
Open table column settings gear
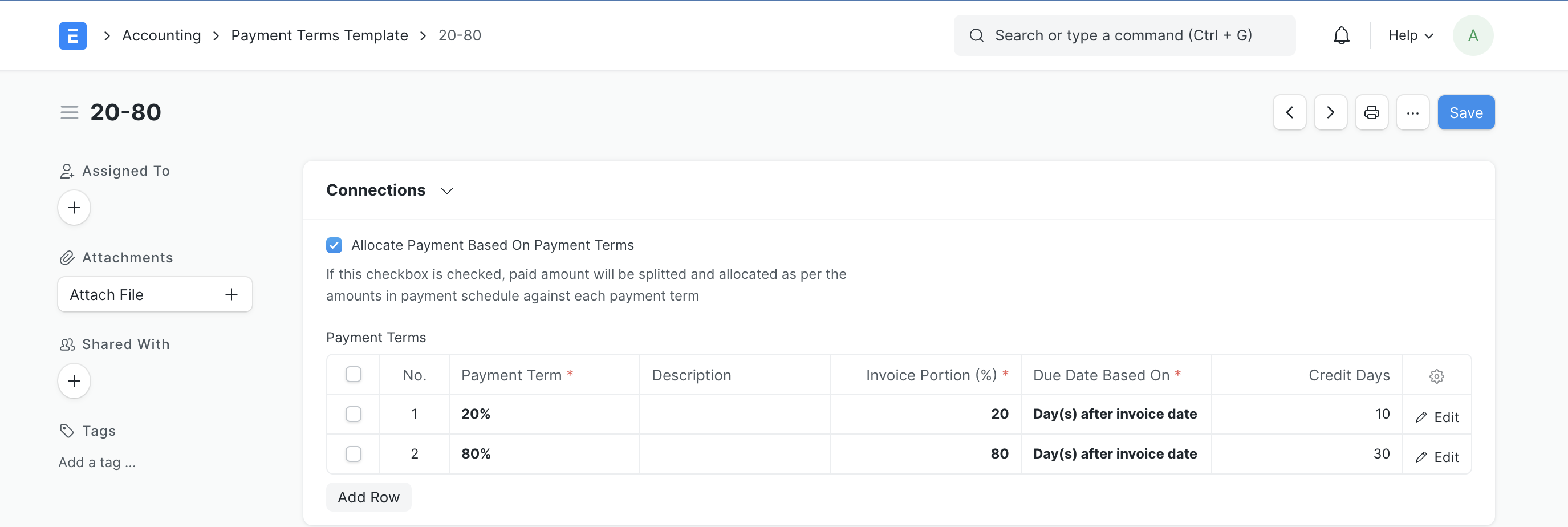(x=1436, y=376)
